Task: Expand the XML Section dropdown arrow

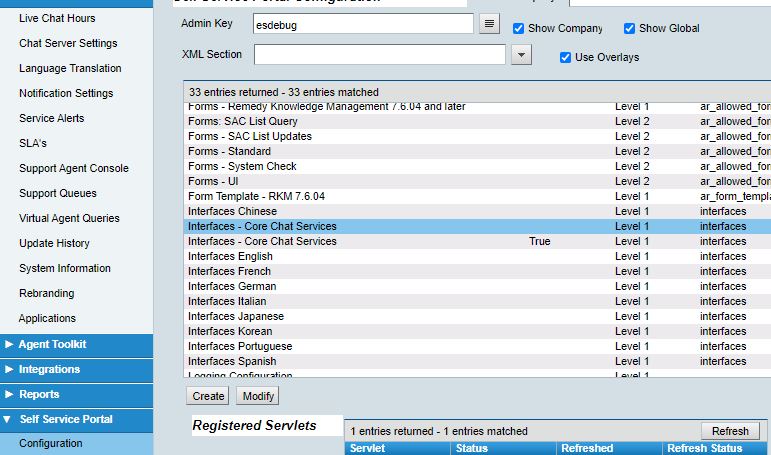Action: [x=521, y=55]
